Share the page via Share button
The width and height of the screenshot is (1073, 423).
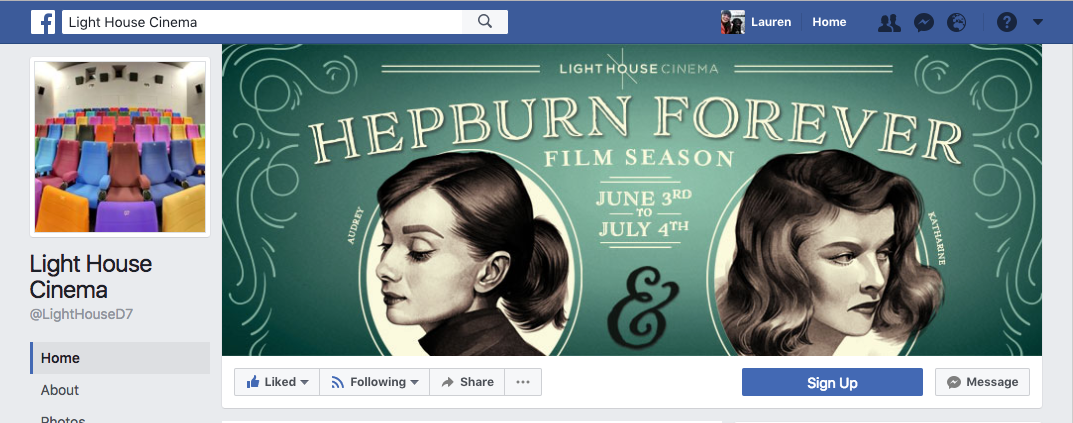point(467,382)
